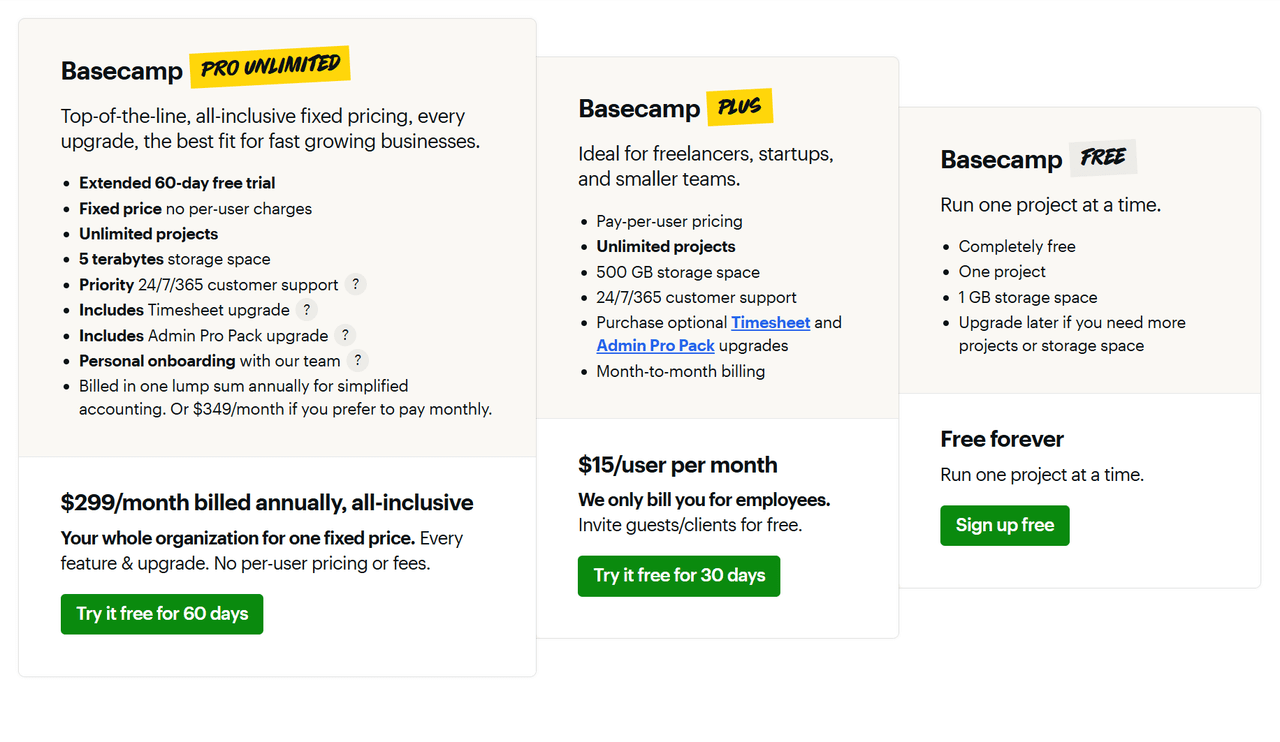The width and height of the screenshot is (1280, 742).
Task: Click the yellow PLUS badge
Action: 740,107
